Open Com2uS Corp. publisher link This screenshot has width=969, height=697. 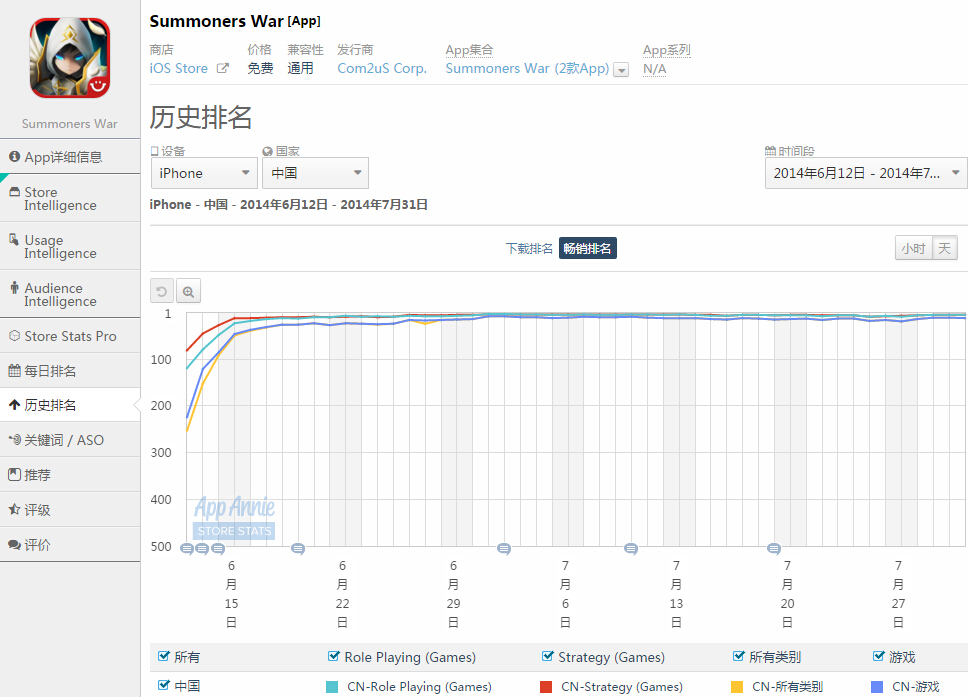coord(382,69)
